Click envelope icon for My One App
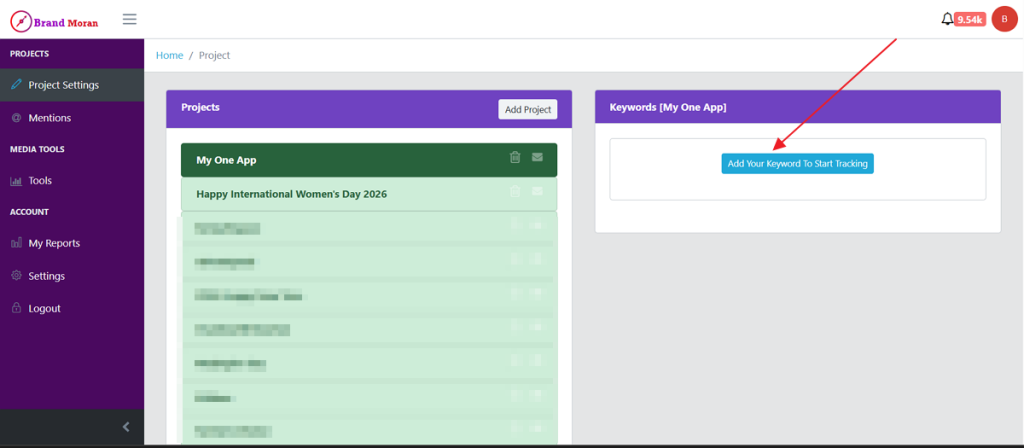This screenshot has width=1024, height=448. (537, 157)
